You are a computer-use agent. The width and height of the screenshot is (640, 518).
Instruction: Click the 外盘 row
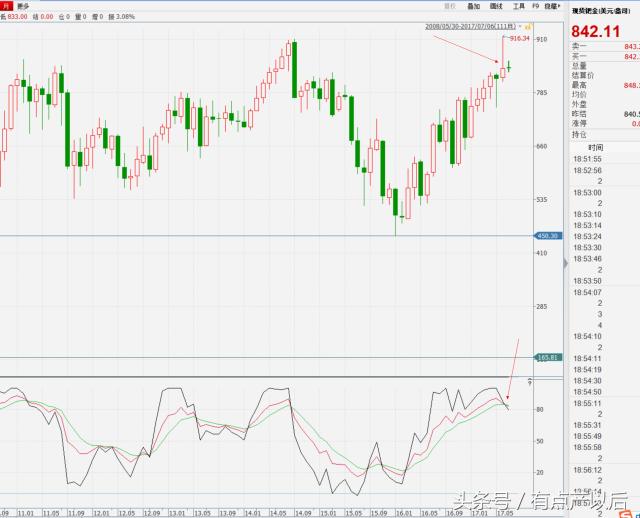click(x=605, y=104)
